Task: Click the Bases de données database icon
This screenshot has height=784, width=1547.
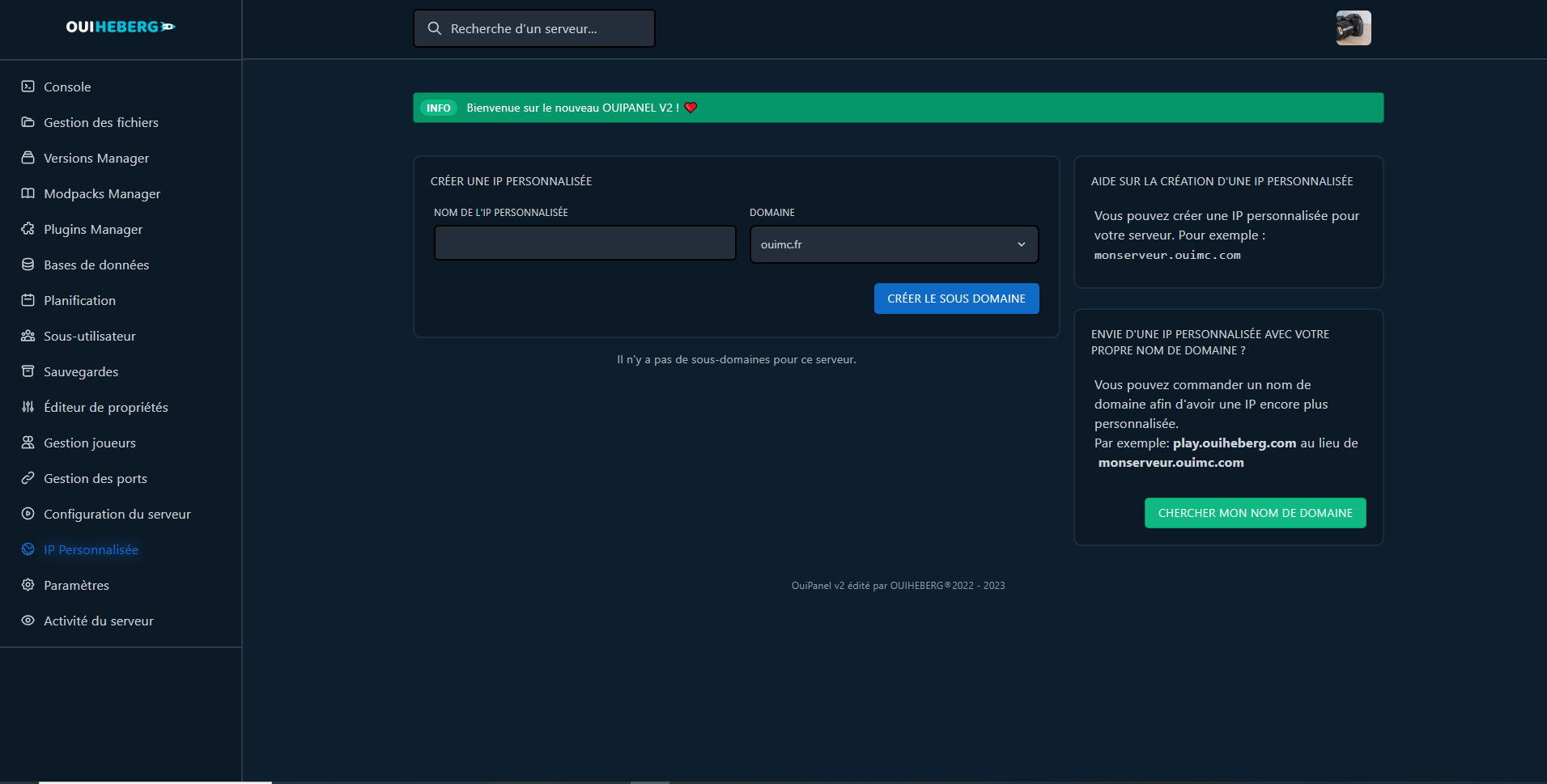Action: [28, 265]
